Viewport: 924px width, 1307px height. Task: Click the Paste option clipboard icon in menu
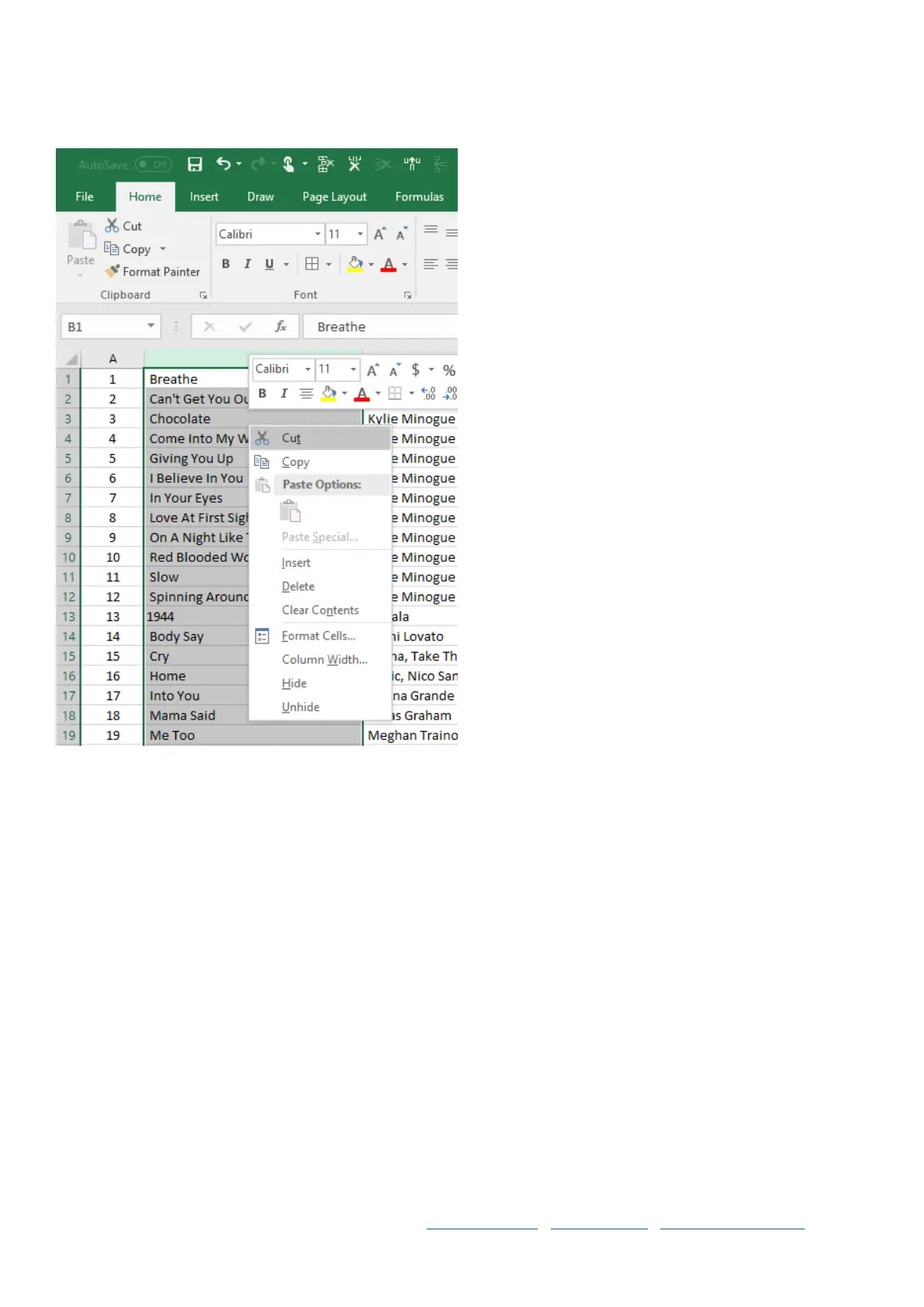pyautogui.click(x=290, y=511)
